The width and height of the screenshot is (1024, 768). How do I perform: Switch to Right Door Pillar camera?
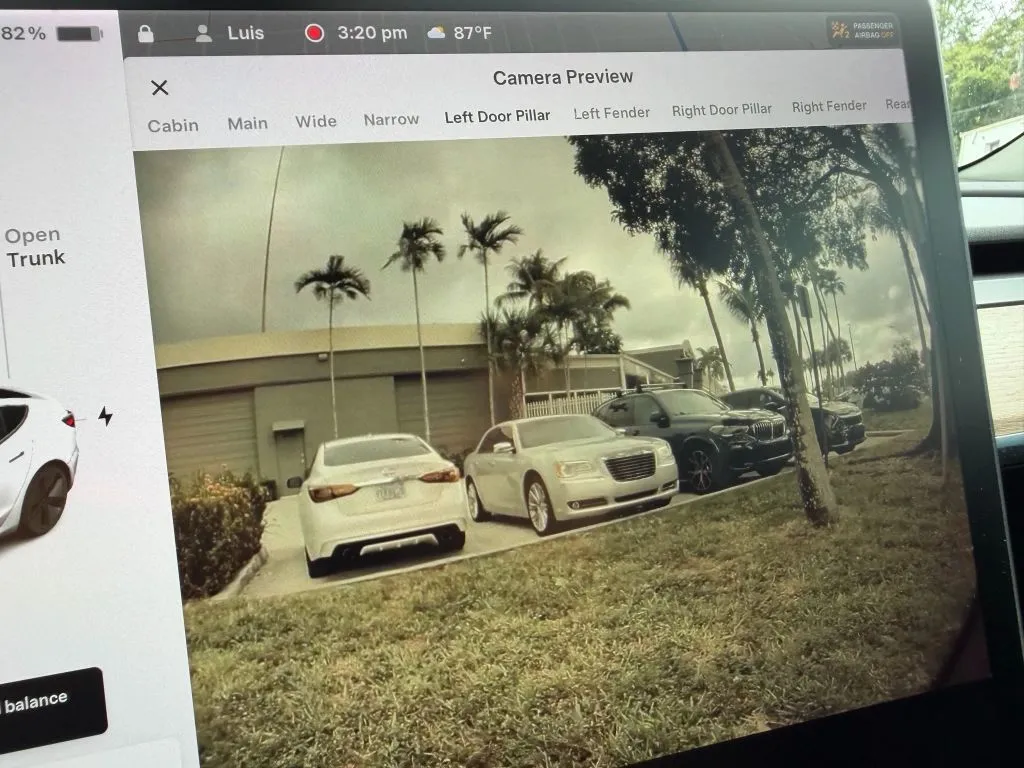point(721,110)
